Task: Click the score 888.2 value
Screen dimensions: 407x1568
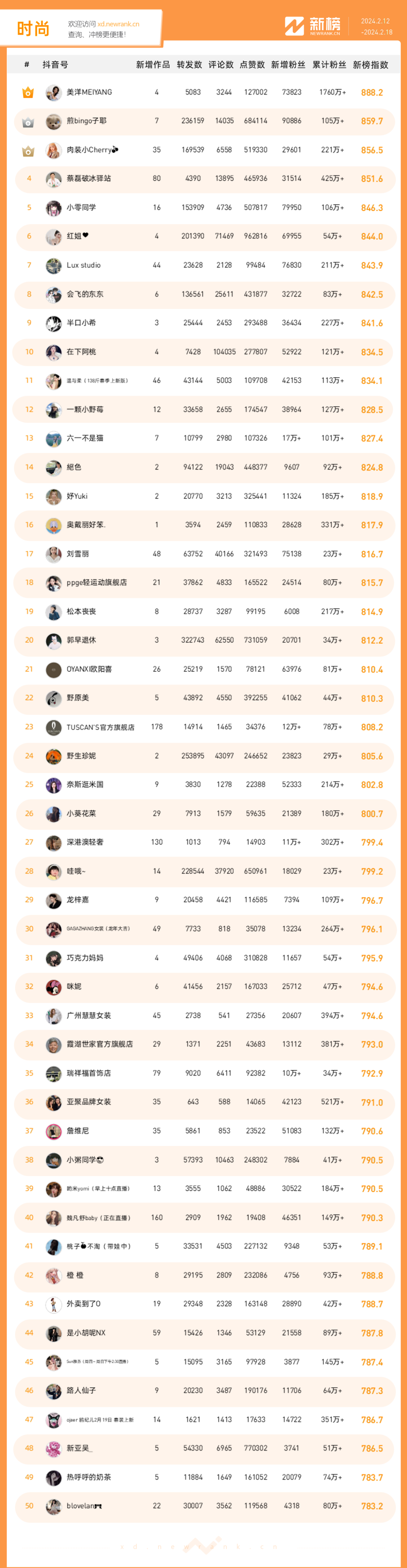Action: click(x=372, y=92)
